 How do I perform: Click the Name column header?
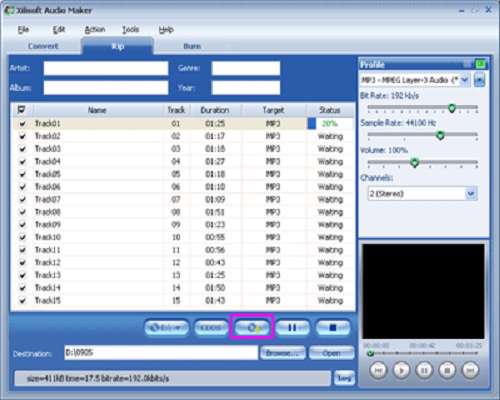[97, 110]
